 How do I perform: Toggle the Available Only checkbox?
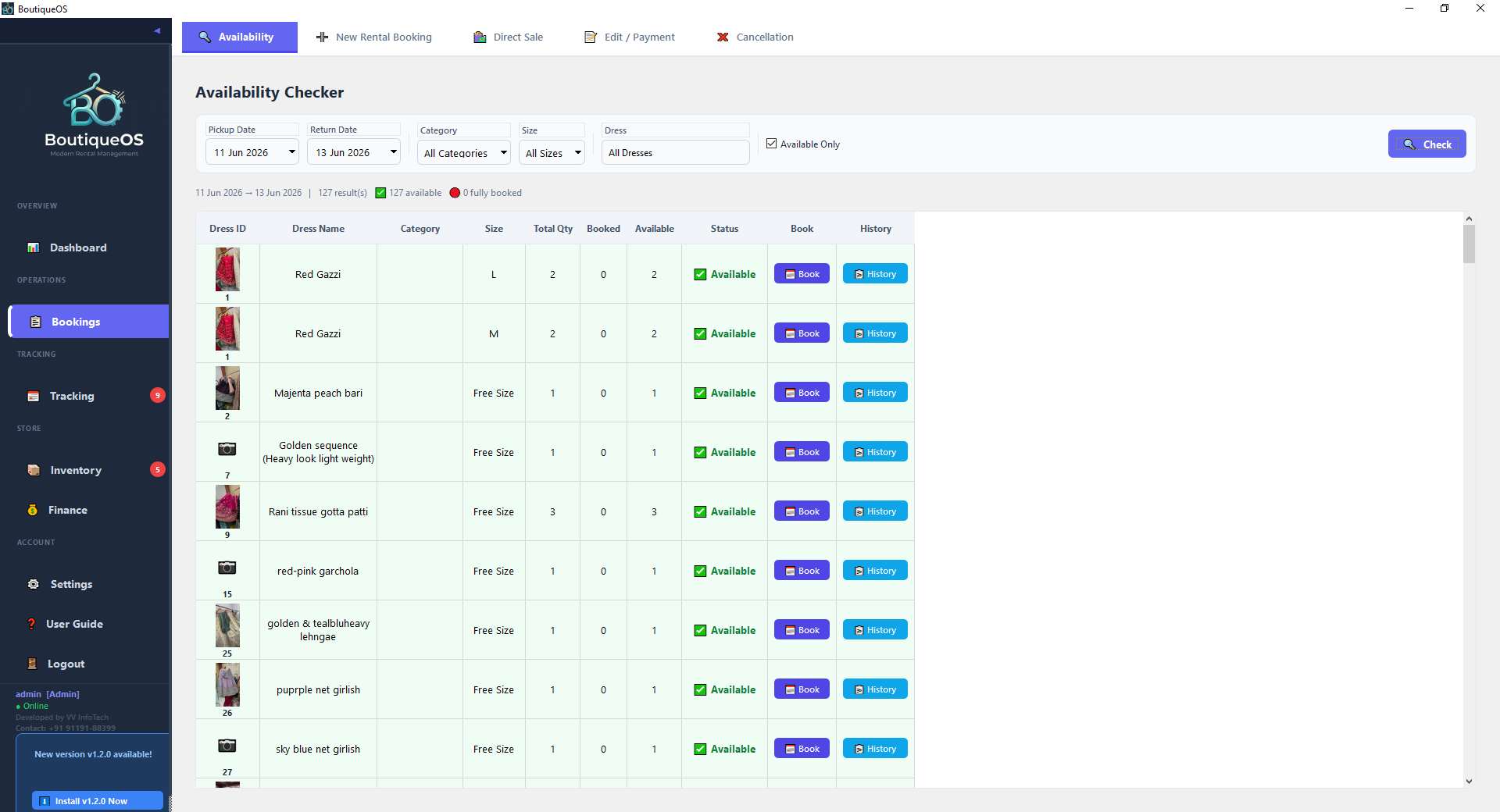tap(772, 144)
